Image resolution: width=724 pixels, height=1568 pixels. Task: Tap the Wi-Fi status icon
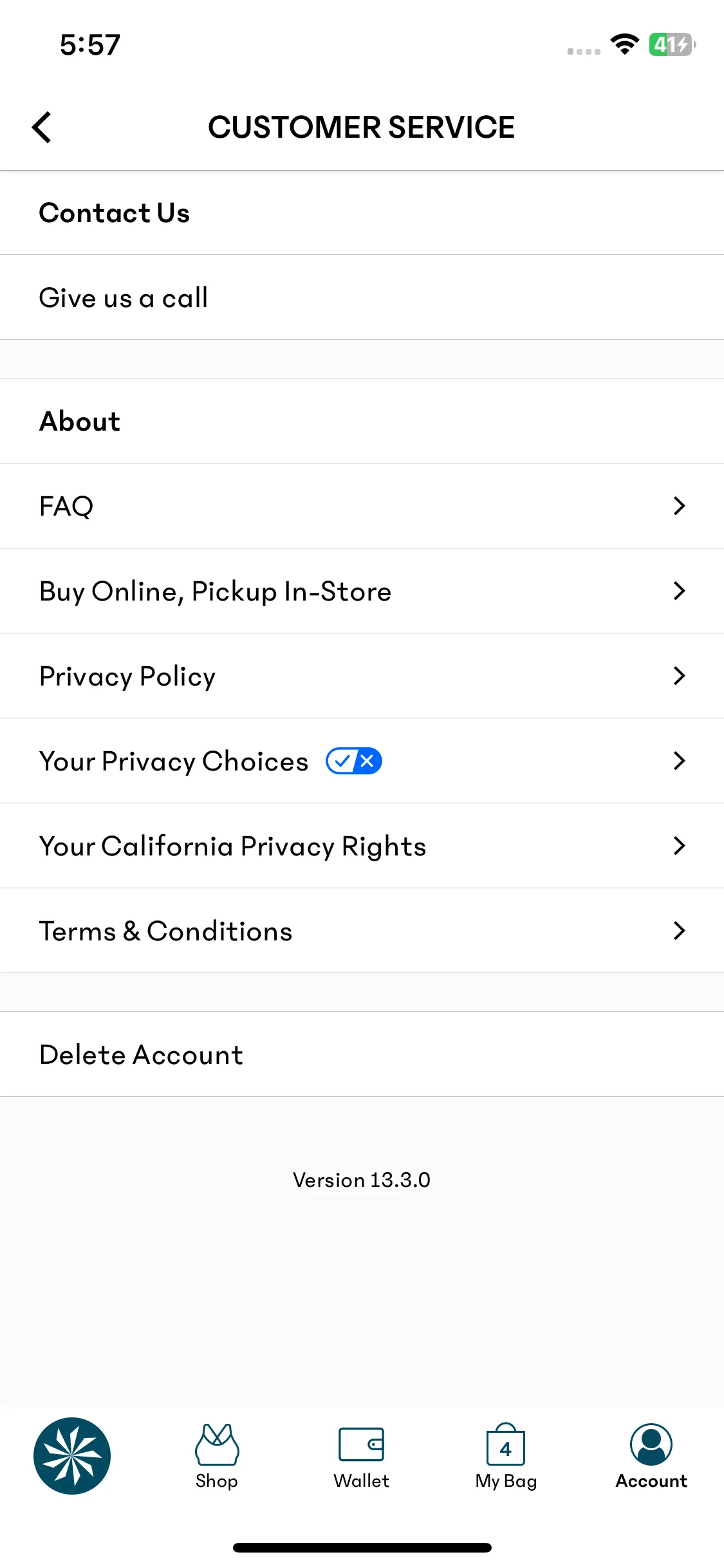click(624, 44)
